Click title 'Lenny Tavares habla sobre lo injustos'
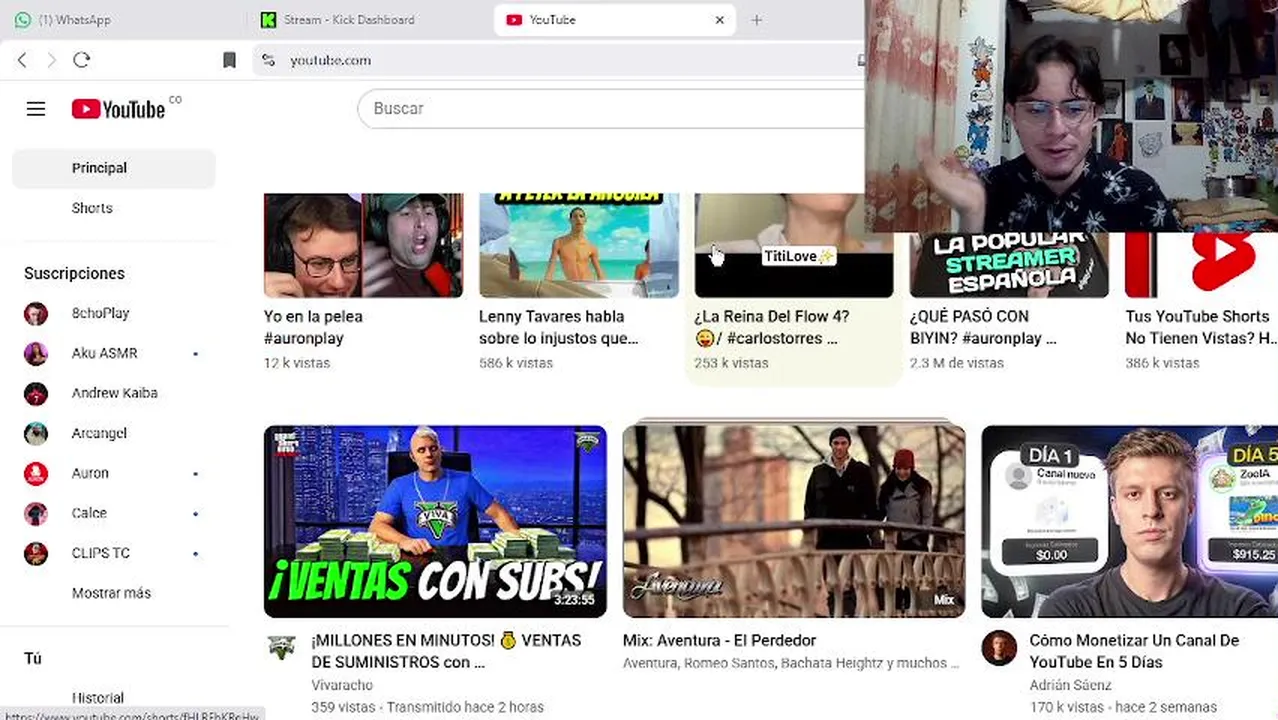 pyautogui.click(x=558, y=327)
